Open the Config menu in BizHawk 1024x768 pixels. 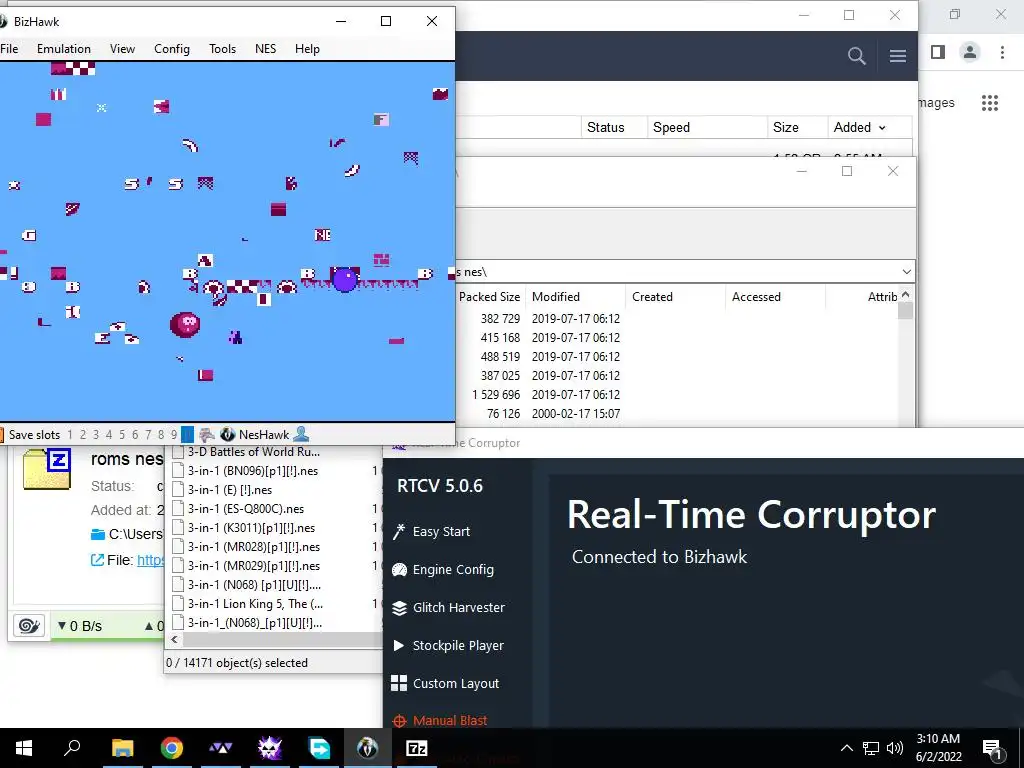pos(172,49)
